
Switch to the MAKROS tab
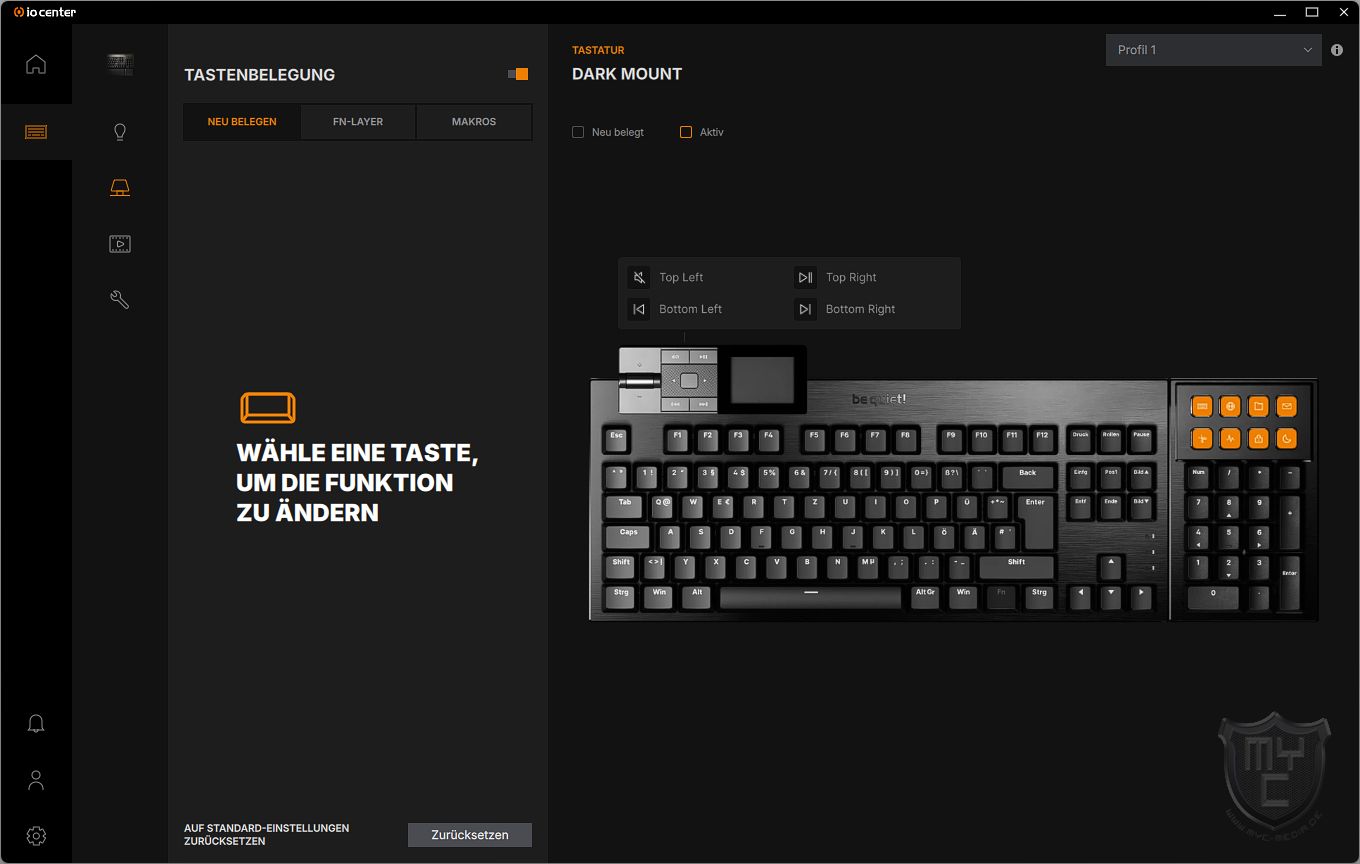point(474,122)
